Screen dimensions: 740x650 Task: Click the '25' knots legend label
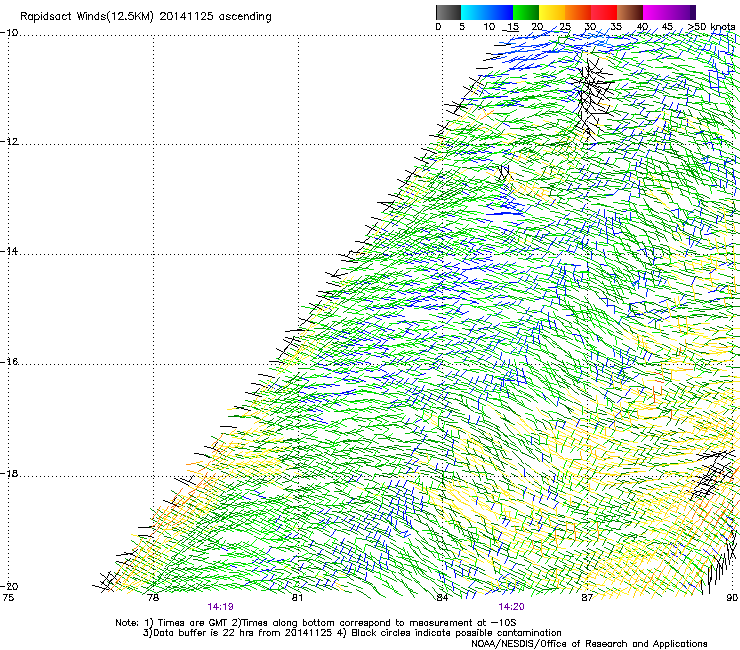[x=564, y=27]
